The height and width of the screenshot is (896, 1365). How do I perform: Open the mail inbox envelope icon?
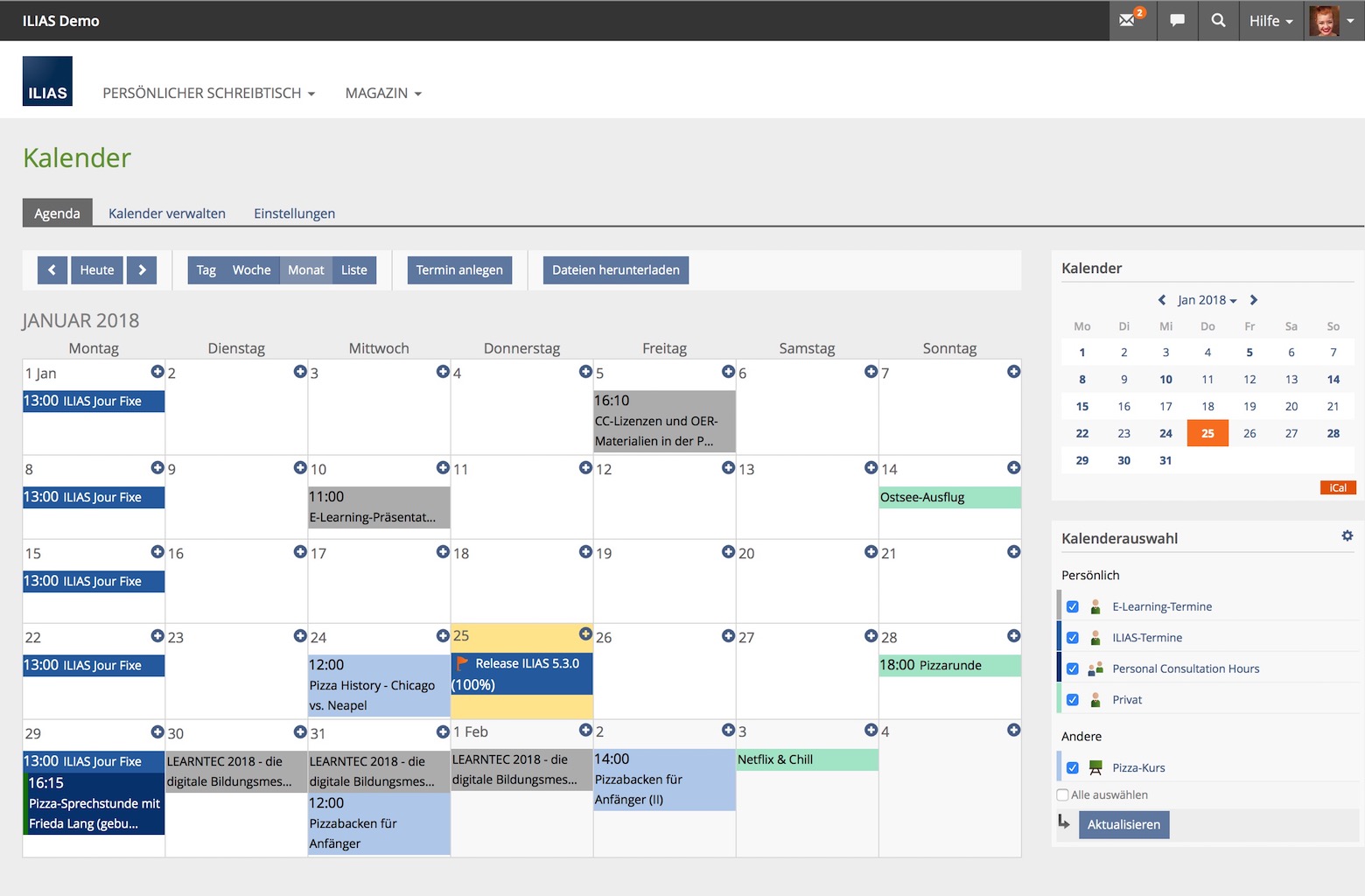[1128, 20]
